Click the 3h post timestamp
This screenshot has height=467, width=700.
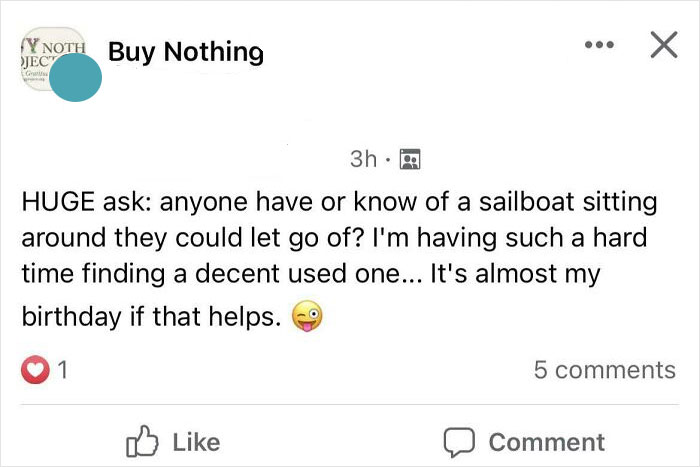coord(363,159)
